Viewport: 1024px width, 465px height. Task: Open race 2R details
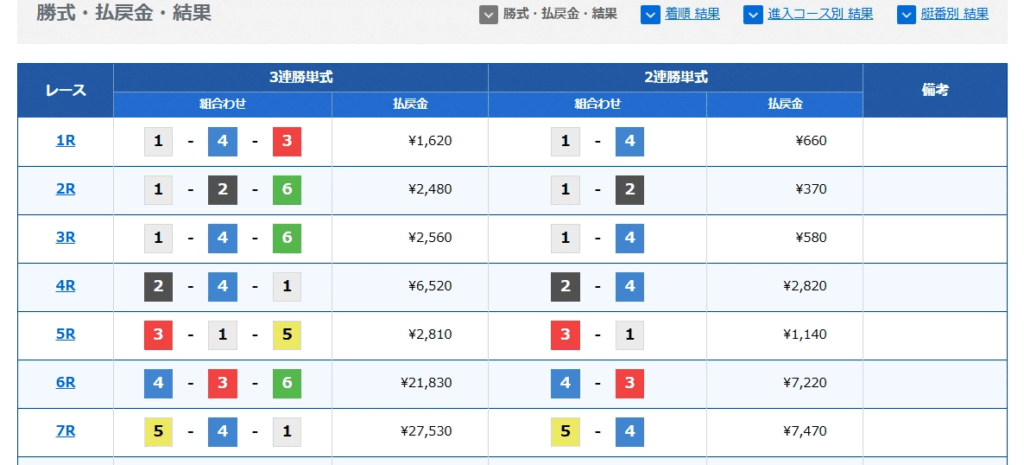coord(65,189)
